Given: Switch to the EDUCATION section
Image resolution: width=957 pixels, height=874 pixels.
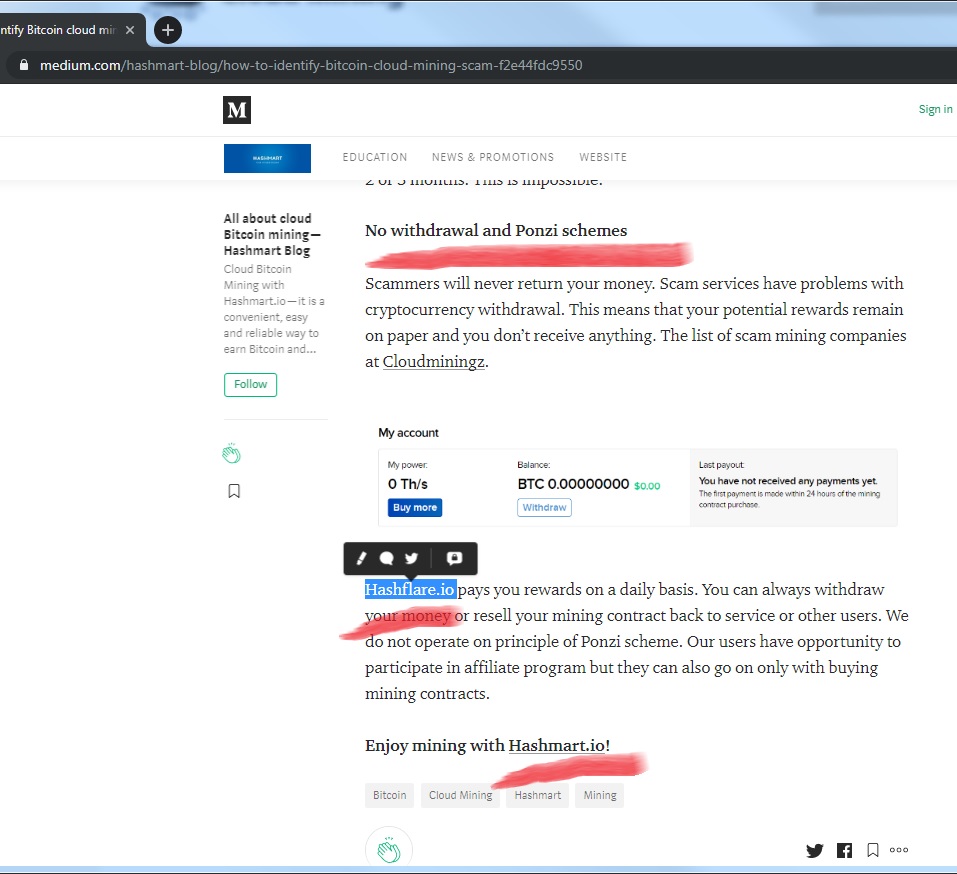Looking at the screenshot, I should click(375, 157).
